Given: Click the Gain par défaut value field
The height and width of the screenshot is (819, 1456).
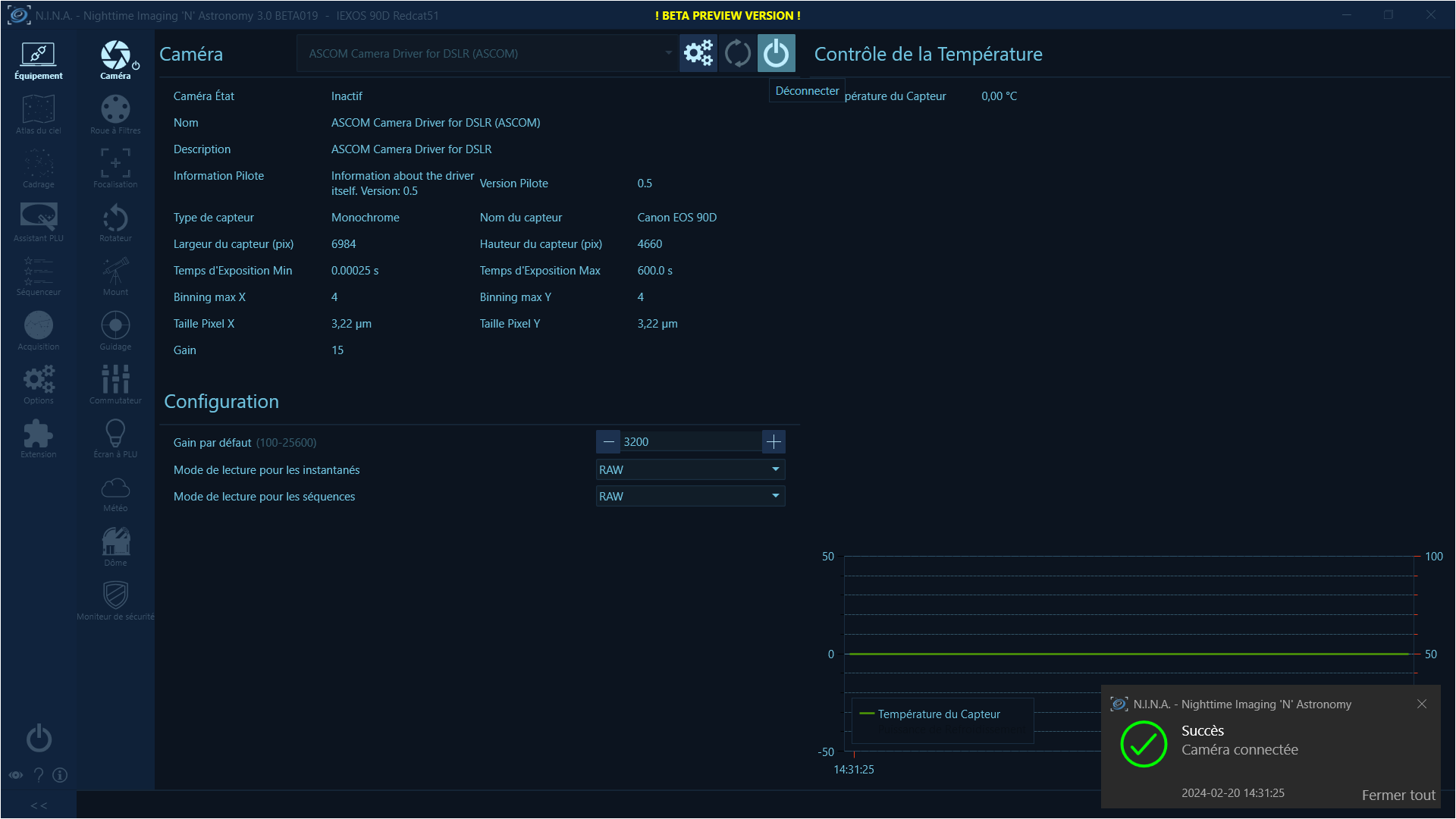Looking at the screenshot, I should point(689,441).
